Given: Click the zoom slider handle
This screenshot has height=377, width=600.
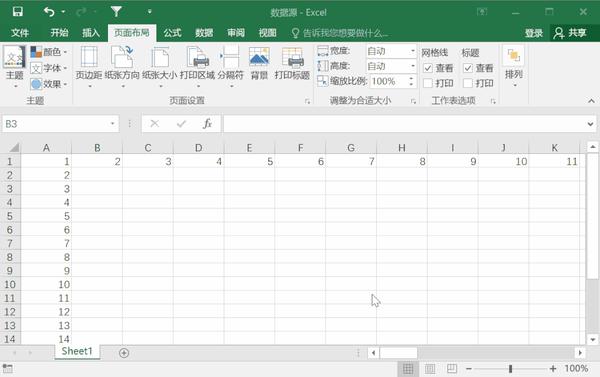Looking at the screenshot, I should (510, 369).
